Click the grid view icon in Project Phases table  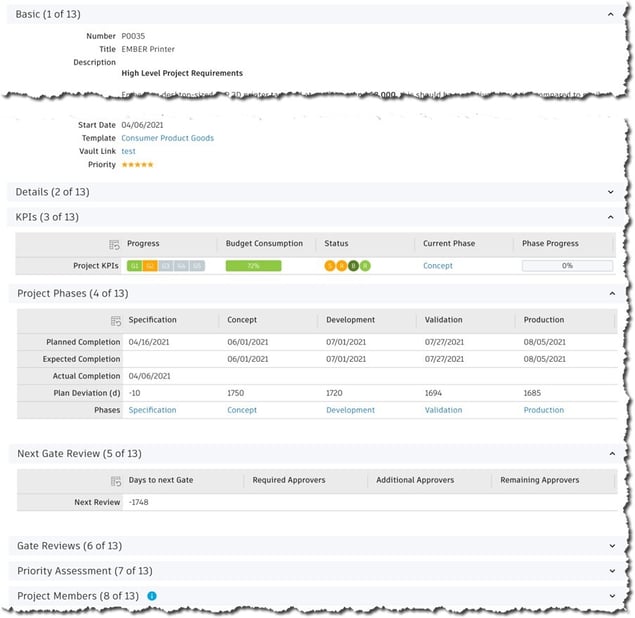[116, 321]
